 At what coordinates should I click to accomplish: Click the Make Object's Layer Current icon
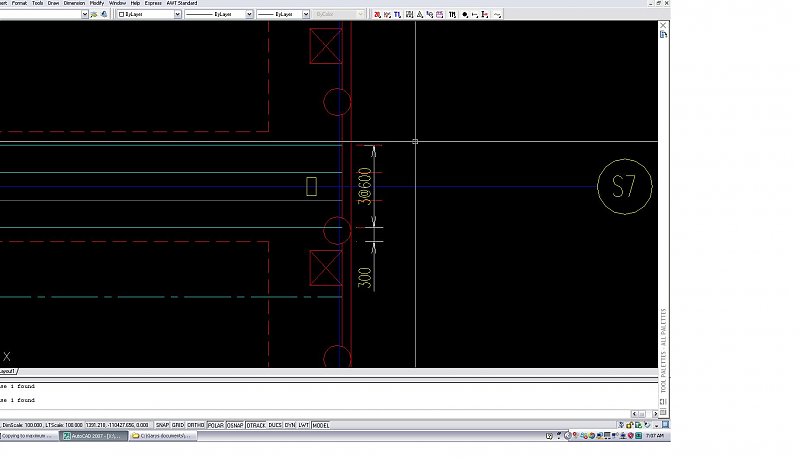click(x=94, y=14)
